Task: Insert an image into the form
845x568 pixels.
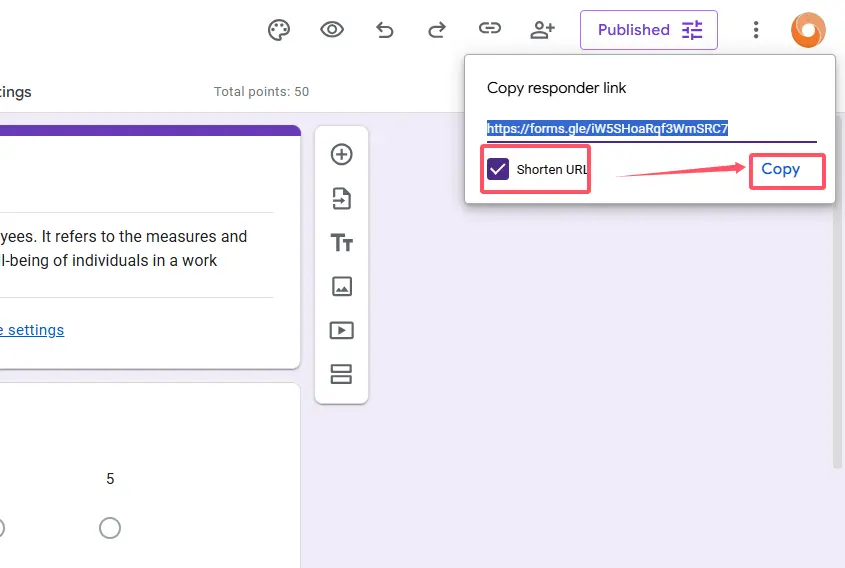Action: [342, 287]
